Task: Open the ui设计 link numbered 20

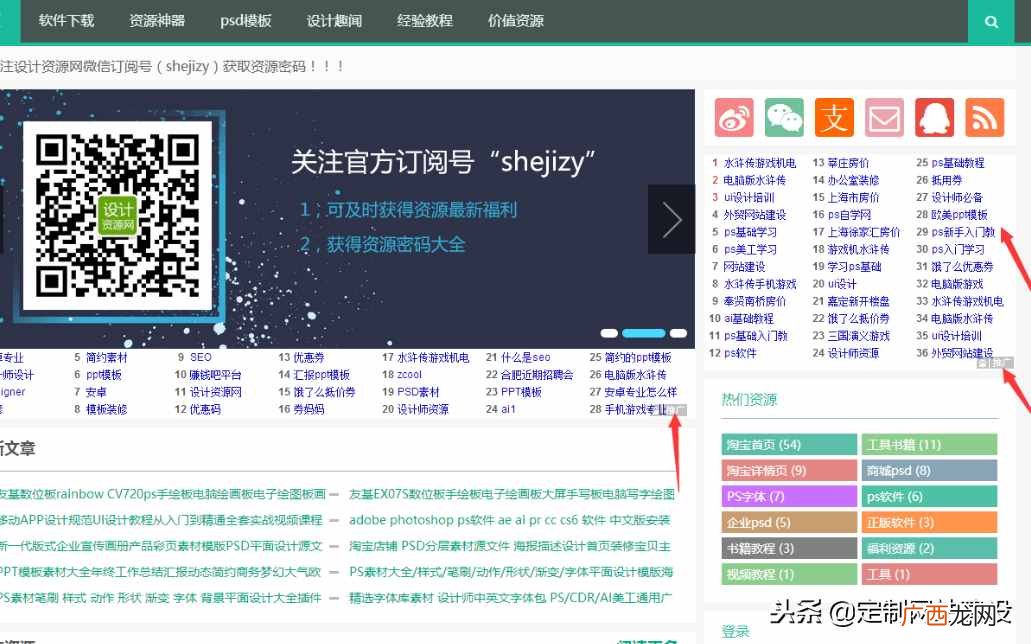Action: (x=842, y=284)
